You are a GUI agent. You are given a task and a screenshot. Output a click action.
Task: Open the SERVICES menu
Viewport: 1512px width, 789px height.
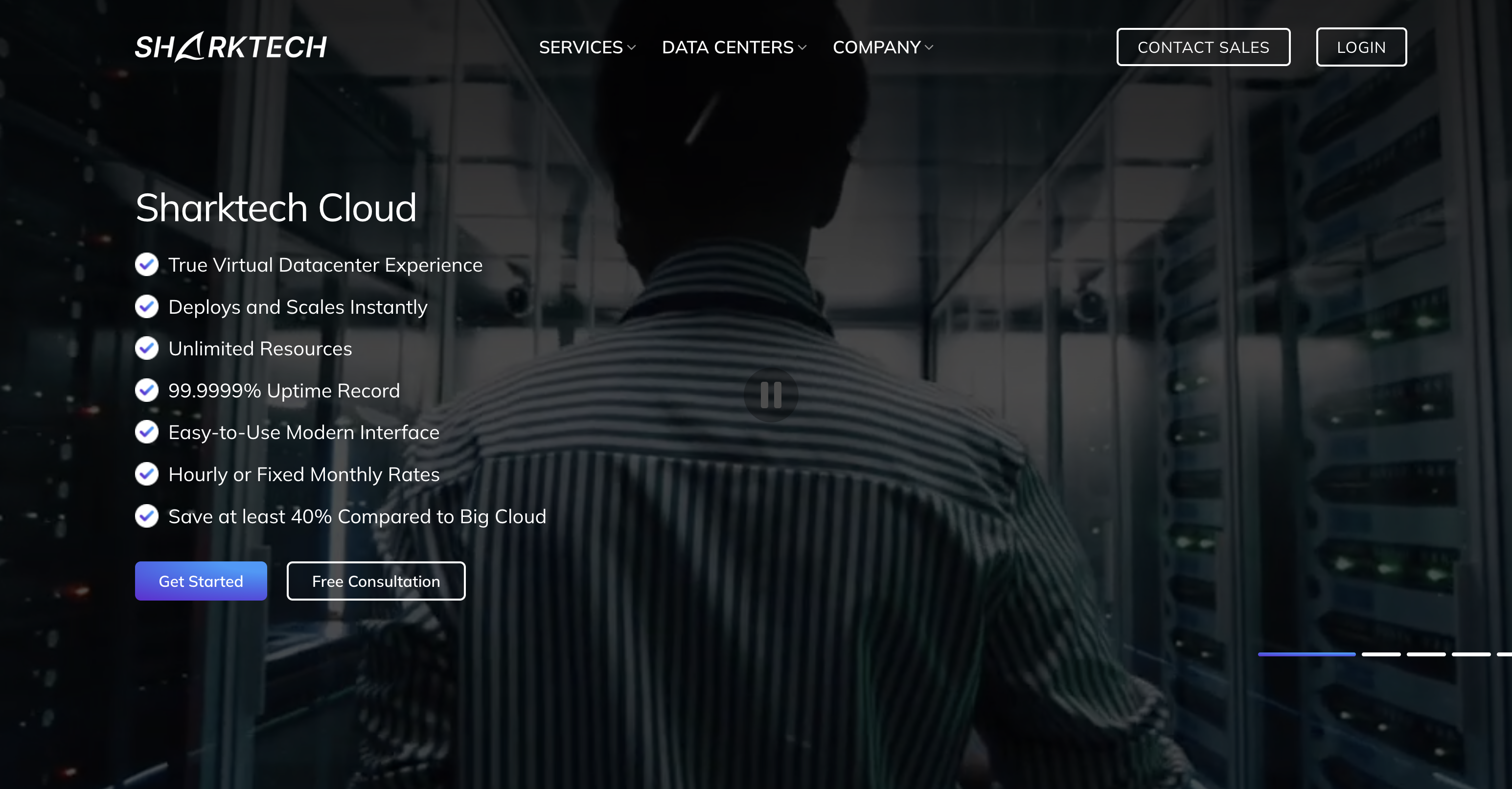point(580,47)
